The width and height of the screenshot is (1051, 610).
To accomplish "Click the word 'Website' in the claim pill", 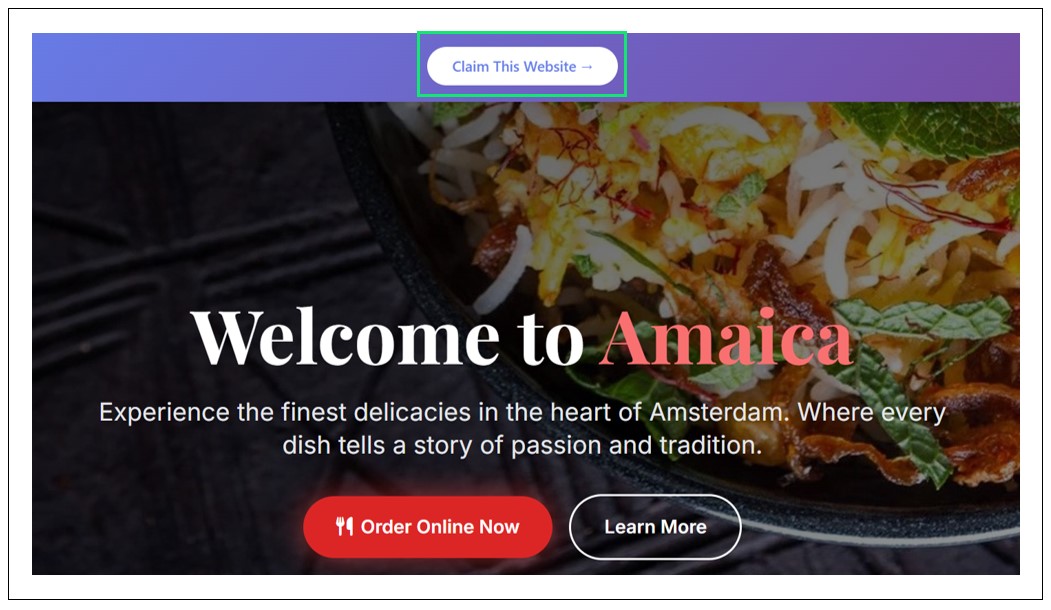I will coord(550,66).
